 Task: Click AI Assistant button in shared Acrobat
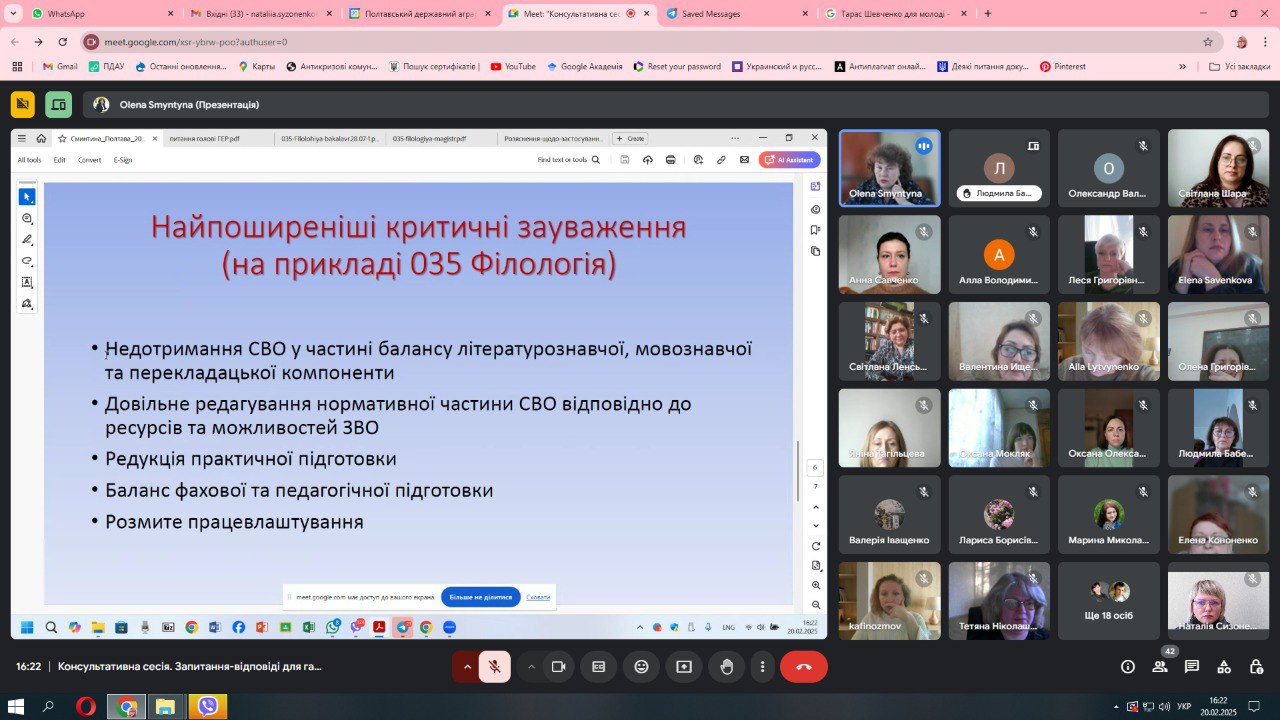[x=790, y=159]
